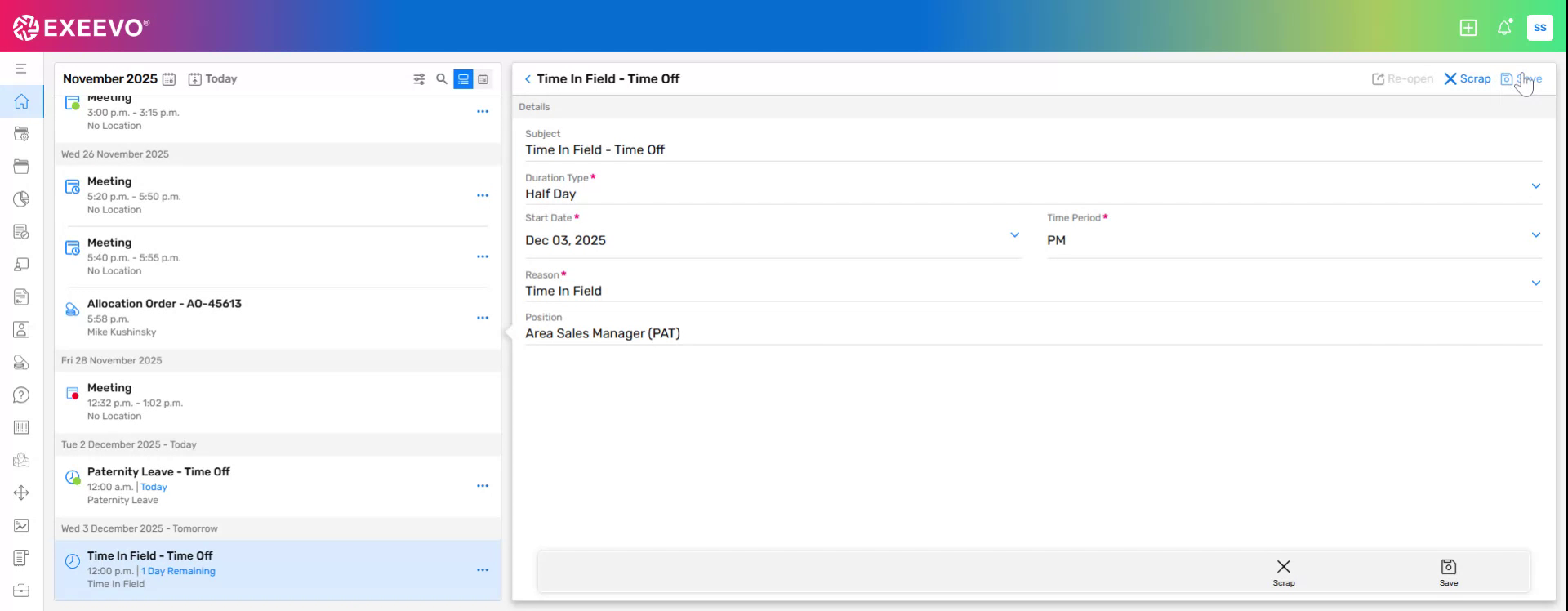Open the Paternity Leave - Time Off entry
This screenshot has height=611, width=1568.
tap(278, 486)
